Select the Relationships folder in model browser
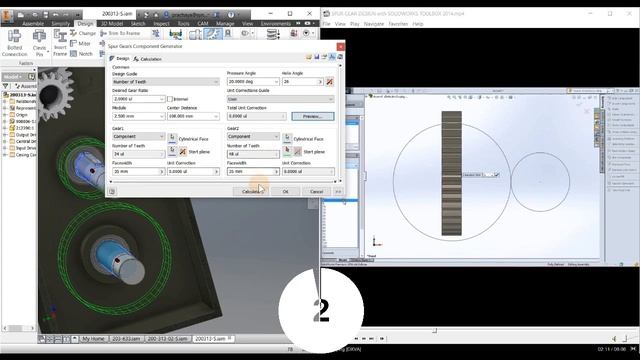The width and height of the screenshot is (640, 360). [22, 101]
